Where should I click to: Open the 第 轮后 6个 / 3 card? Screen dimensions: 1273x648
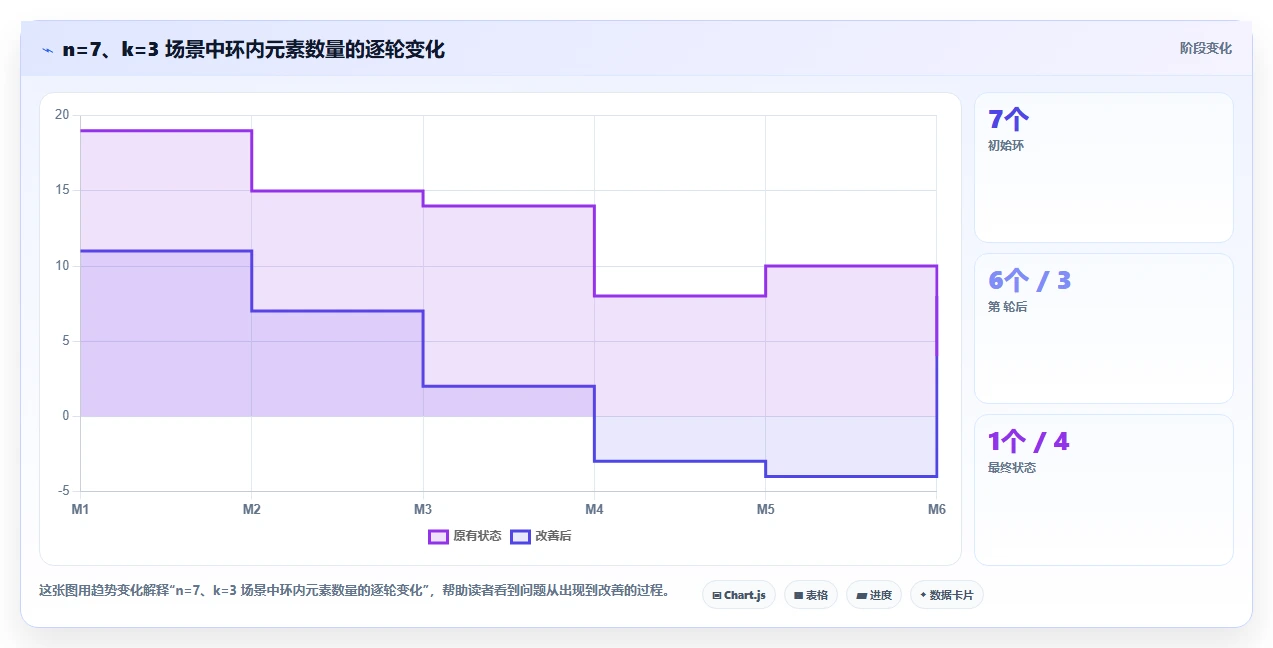[1104, 329]
